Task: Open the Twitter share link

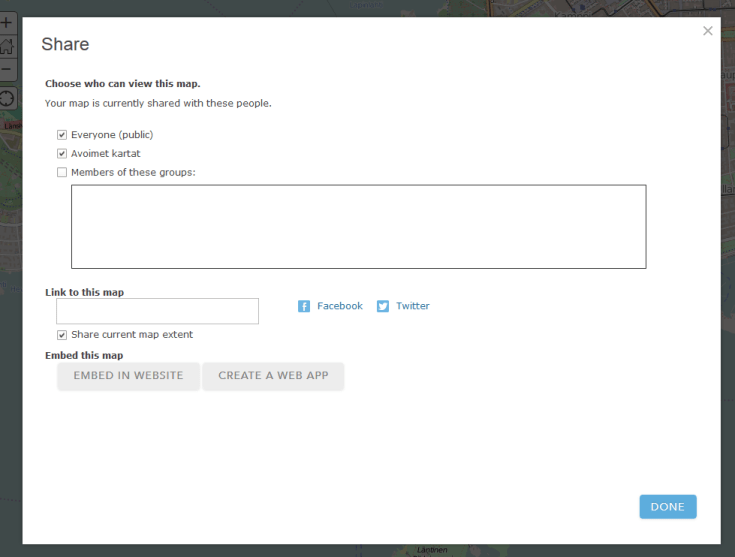Action: 412,306
